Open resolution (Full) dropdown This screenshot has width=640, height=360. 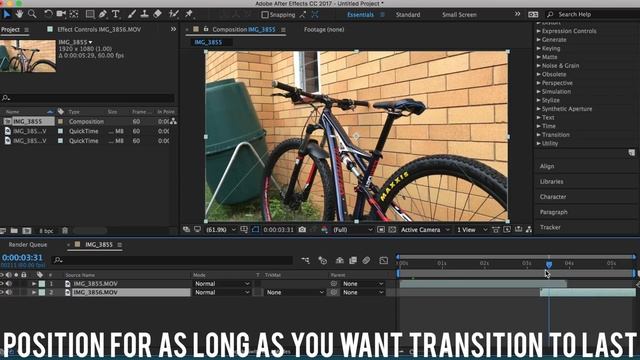(353, 229)
